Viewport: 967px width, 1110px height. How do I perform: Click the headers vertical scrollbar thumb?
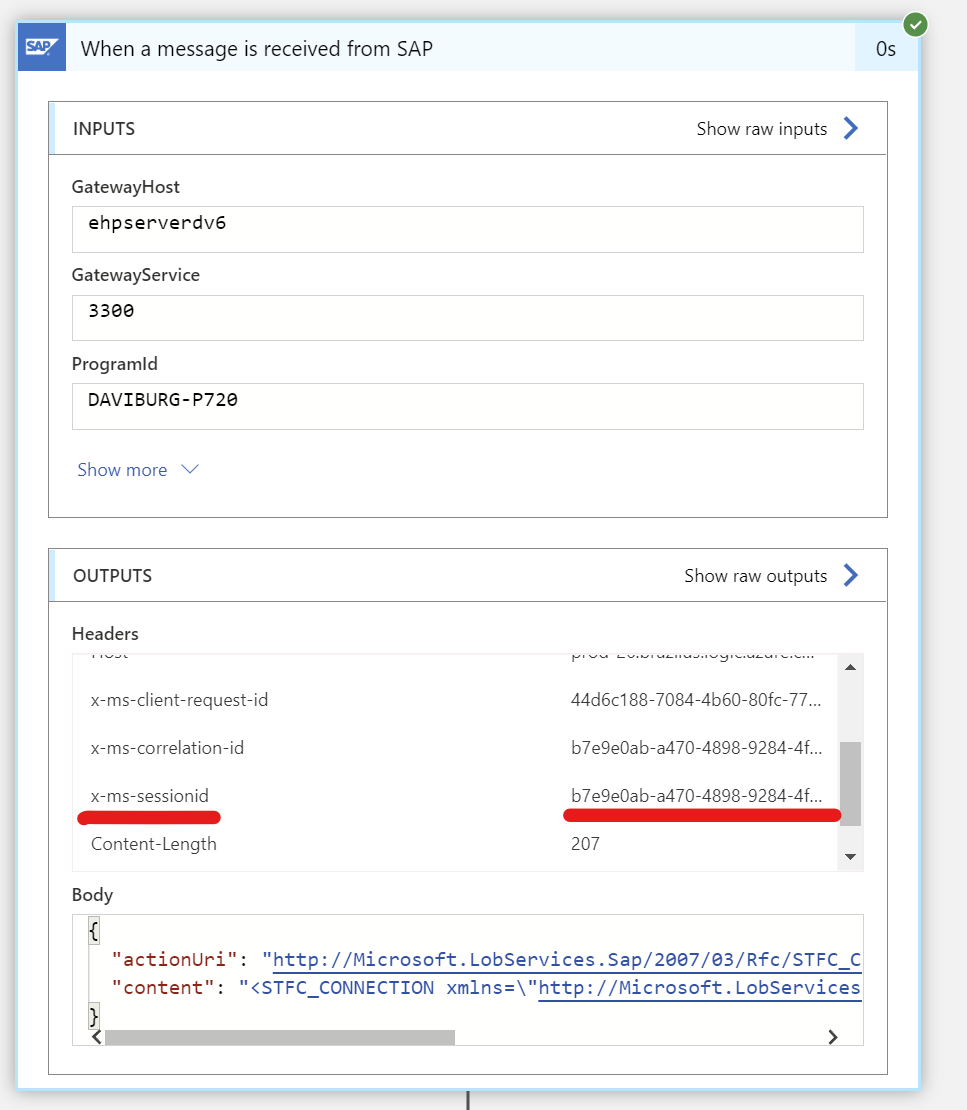tap(850, 784)
